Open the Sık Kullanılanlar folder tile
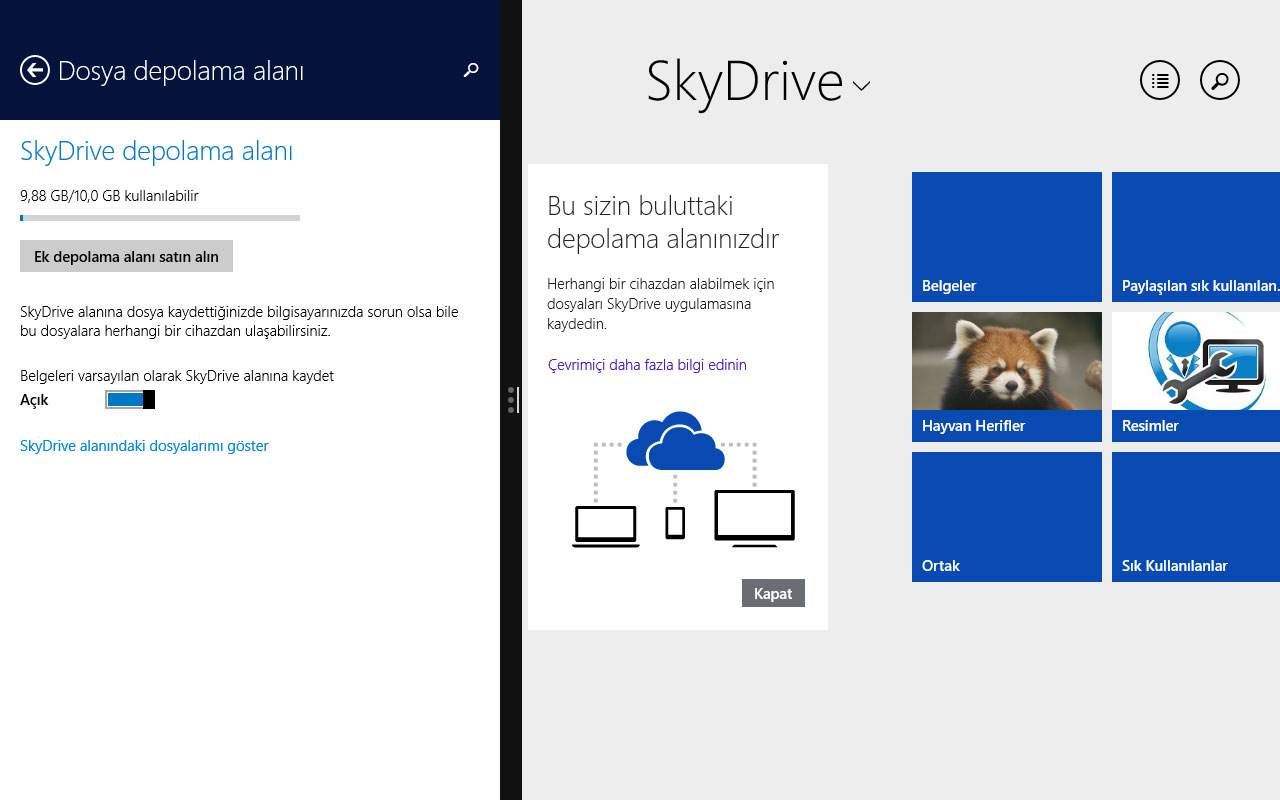 [x=1196, y=517]
